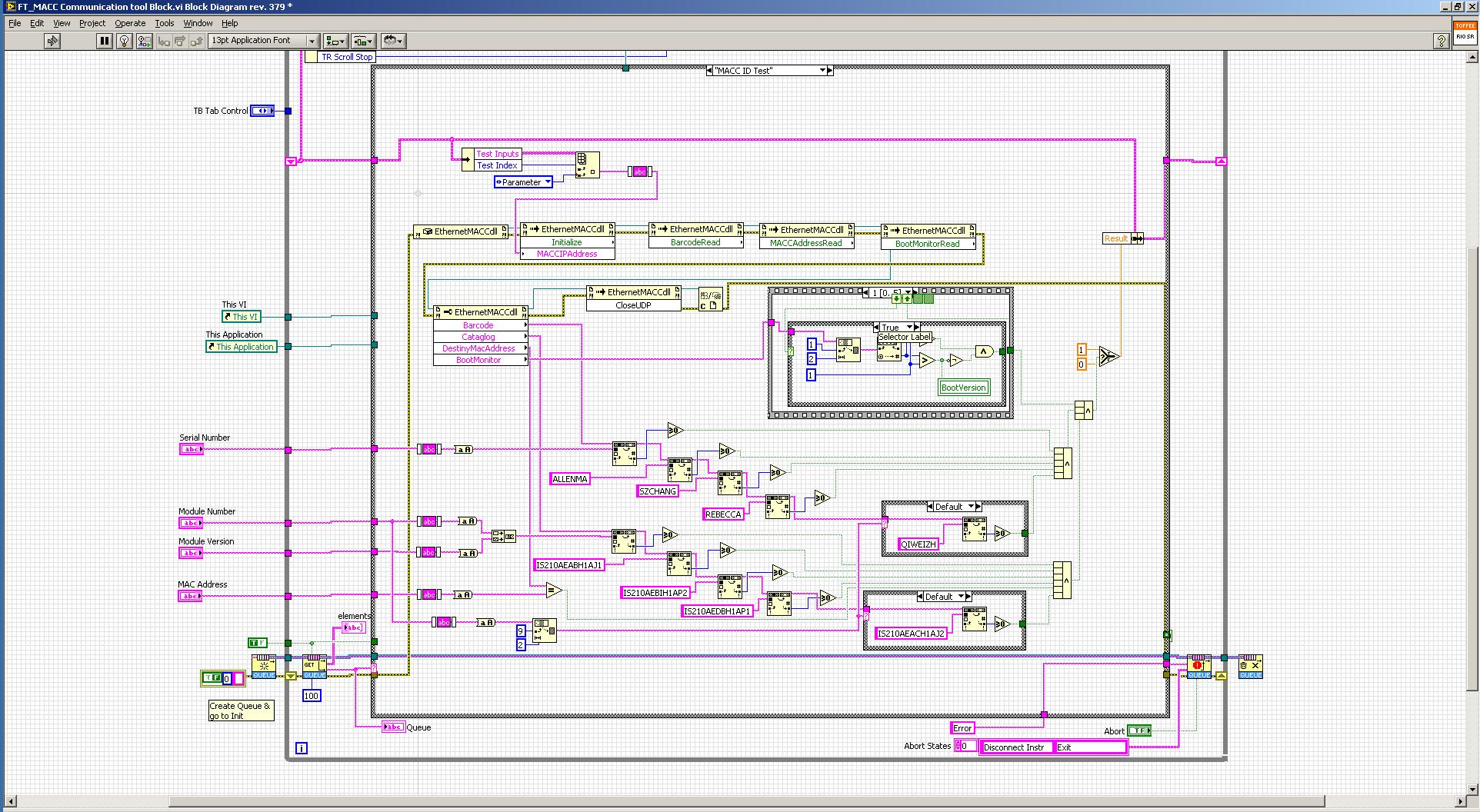
Task: Toggle Retain Wire Values toolbar icon
Action: (144, 41)
